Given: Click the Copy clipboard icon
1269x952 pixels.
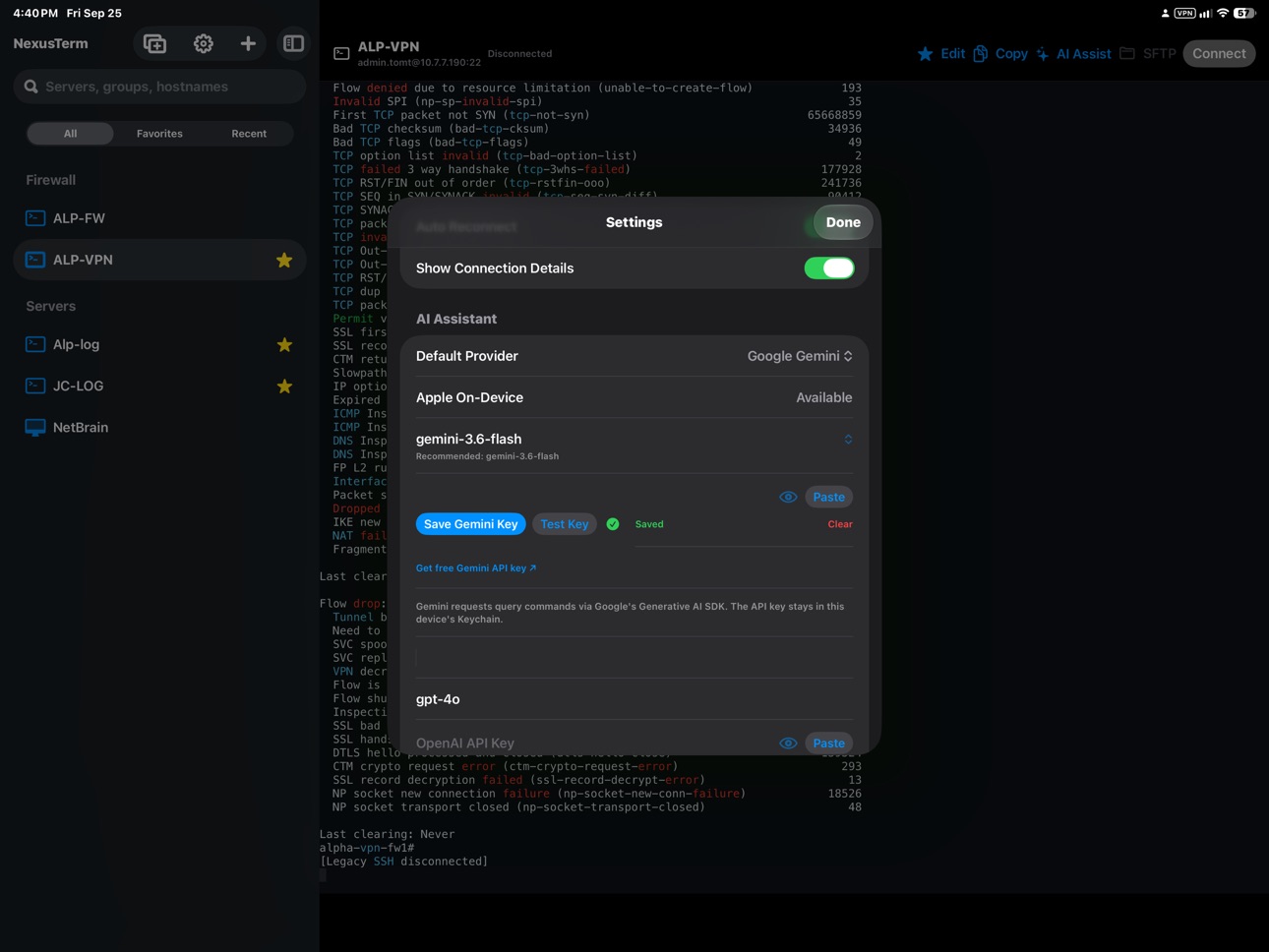Looking at the screenshot, I should click(981, 54).
